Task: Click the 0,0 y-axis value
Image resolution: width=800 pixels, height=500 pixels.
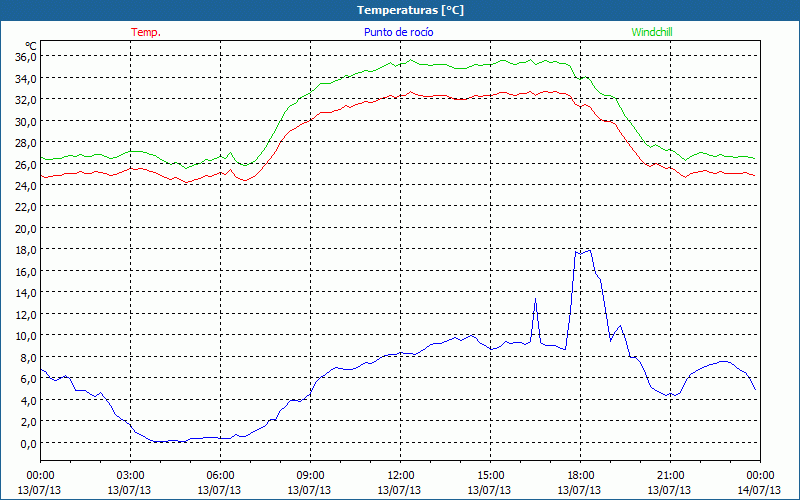Action: [28, 443]
